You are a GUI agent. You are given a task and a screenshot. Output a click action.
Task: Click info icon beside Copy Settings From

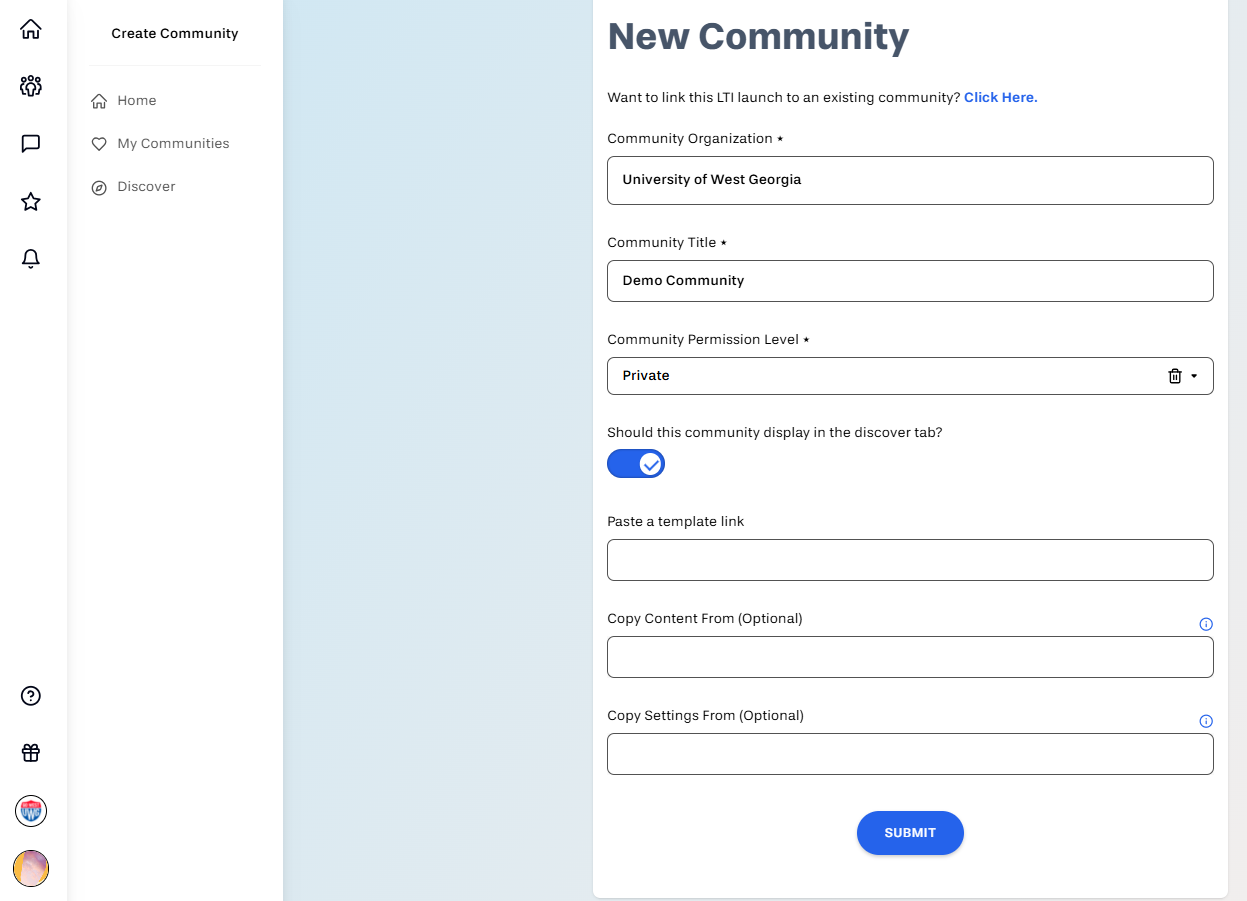(1206, 721)
